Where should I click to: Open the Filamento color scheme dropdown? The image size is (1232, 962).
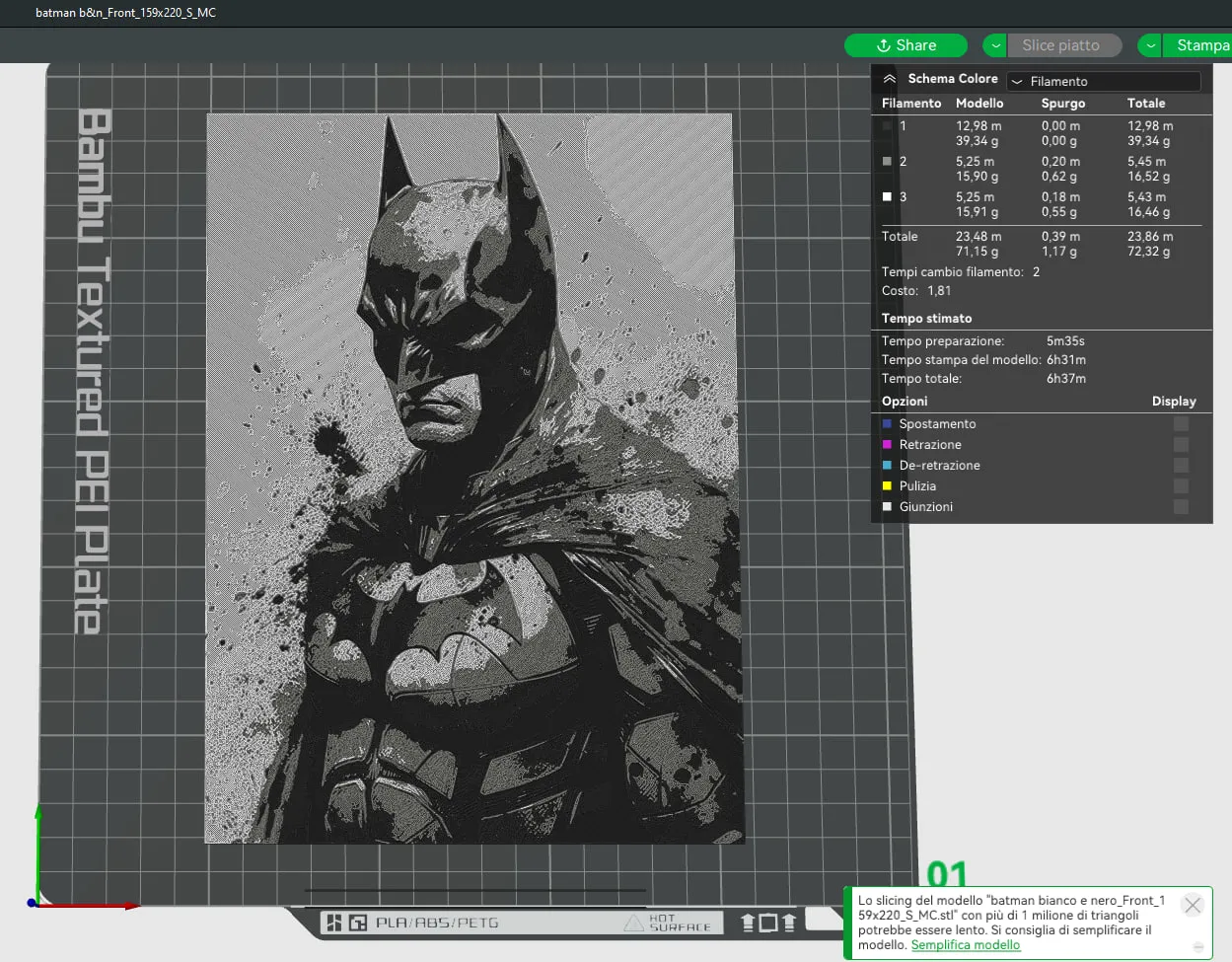point(1103,81)
